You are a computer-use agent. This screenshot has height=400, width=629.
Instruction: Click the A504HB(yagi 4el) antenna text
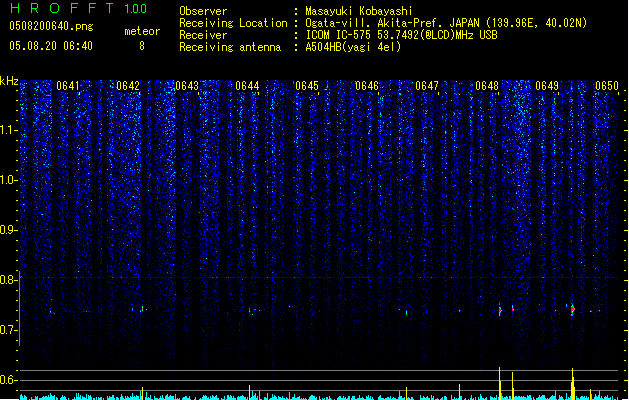353,47
